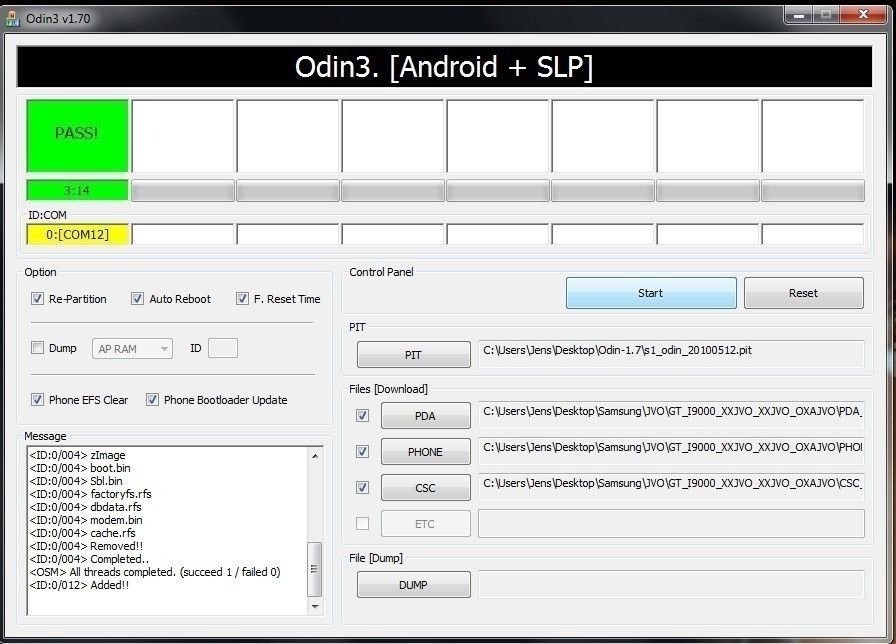Click the Message log scroll down arrow
This screenshot has height=644, width=896.
[x=315, y=606]
